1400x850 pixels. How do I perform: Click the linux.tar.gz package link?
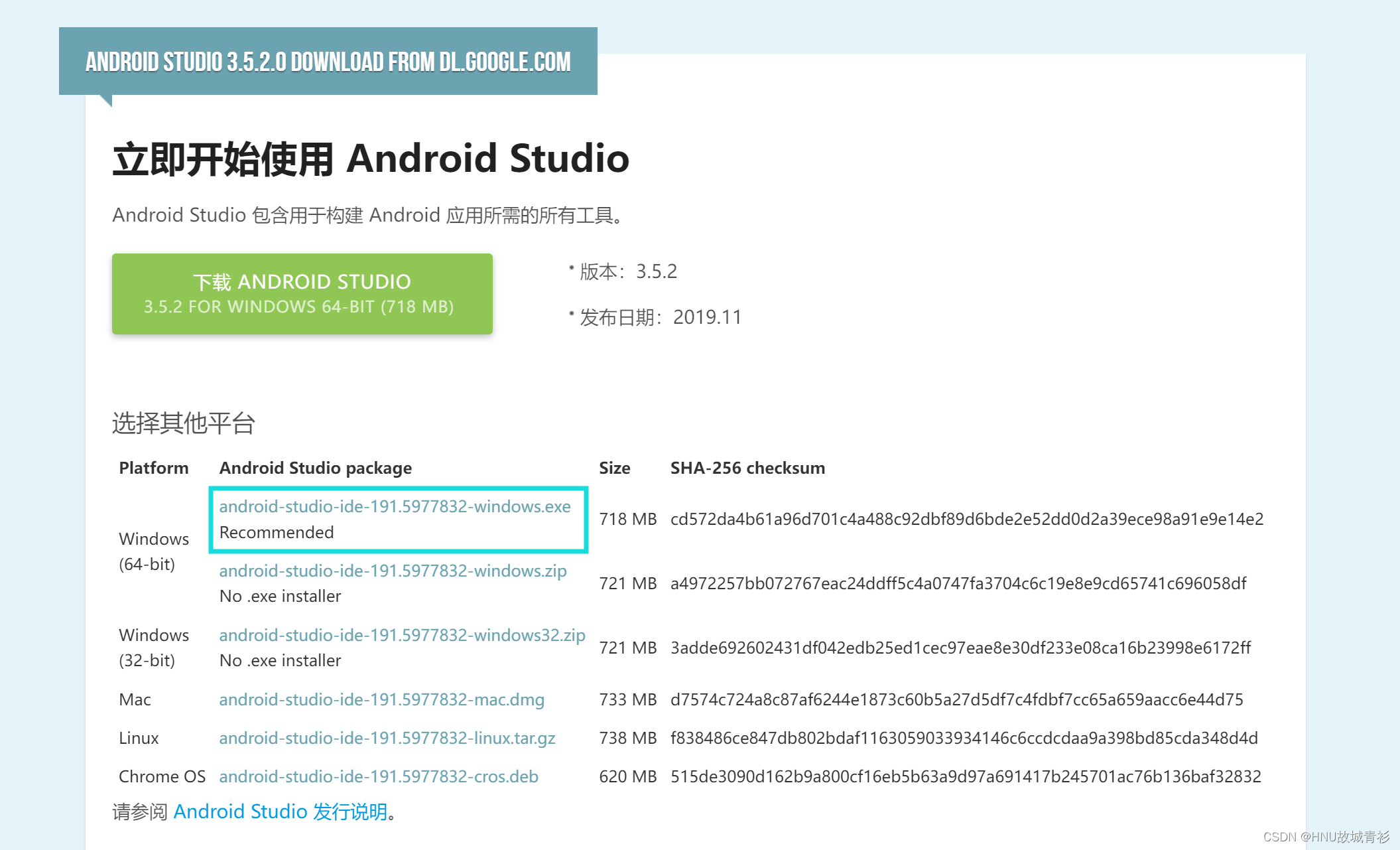click(x=387, y=738)
